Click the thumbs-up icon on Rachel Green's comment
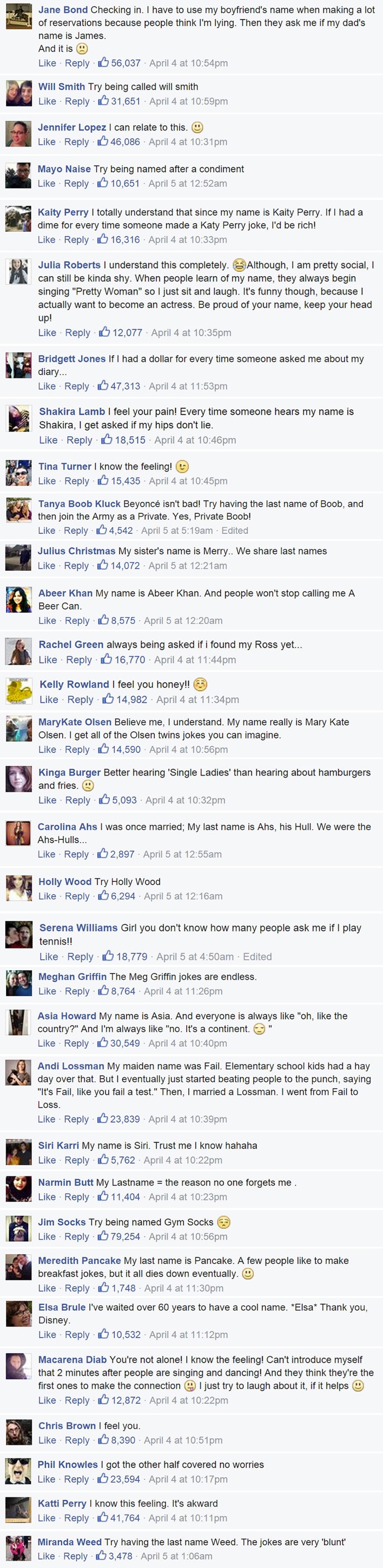Image resolution: width=383 pixels, height=1568 pixels. 107,659
